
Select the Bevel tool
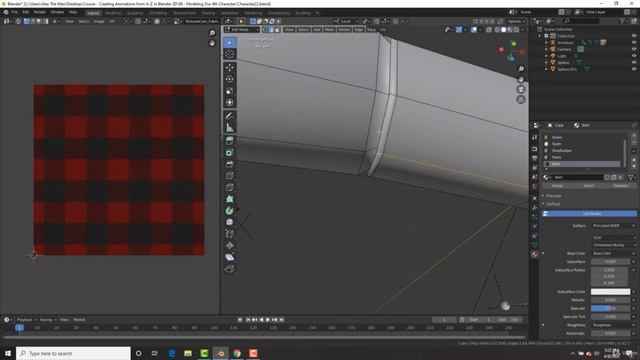point(230,164)
